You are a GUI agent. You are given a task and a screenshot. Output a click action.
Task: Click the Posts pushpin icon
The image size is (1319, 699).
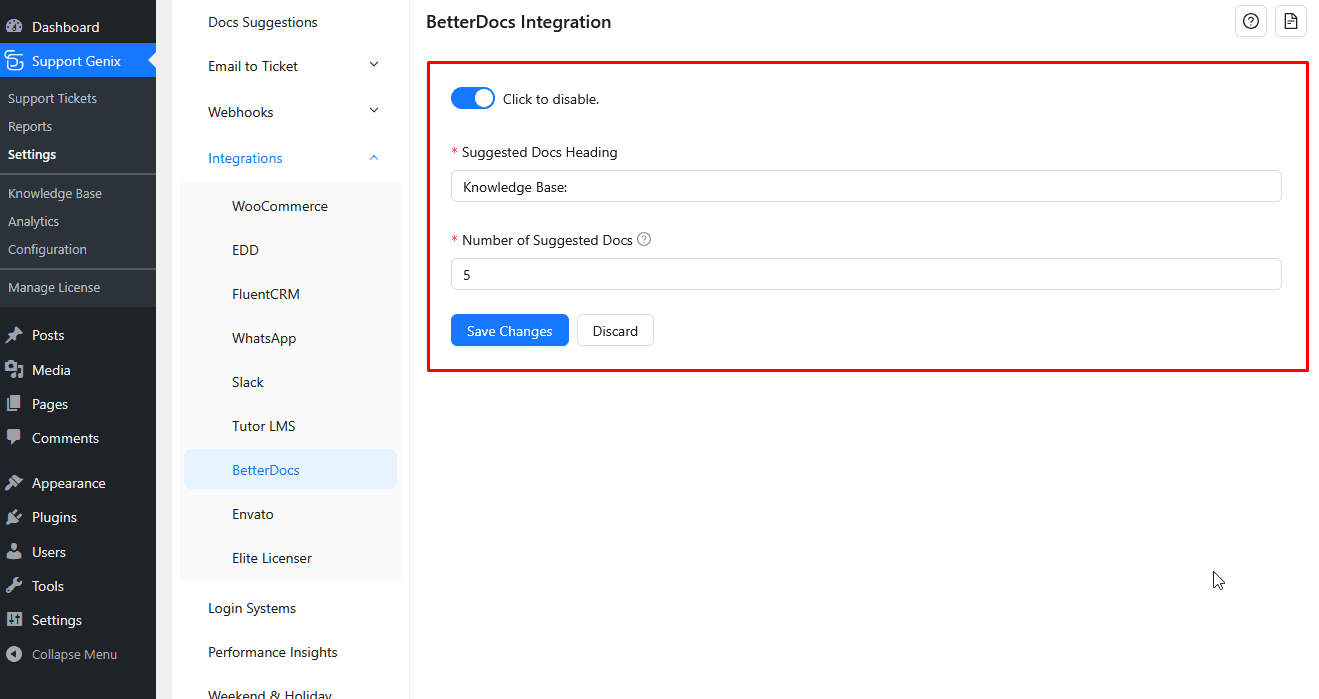[14, 335]
